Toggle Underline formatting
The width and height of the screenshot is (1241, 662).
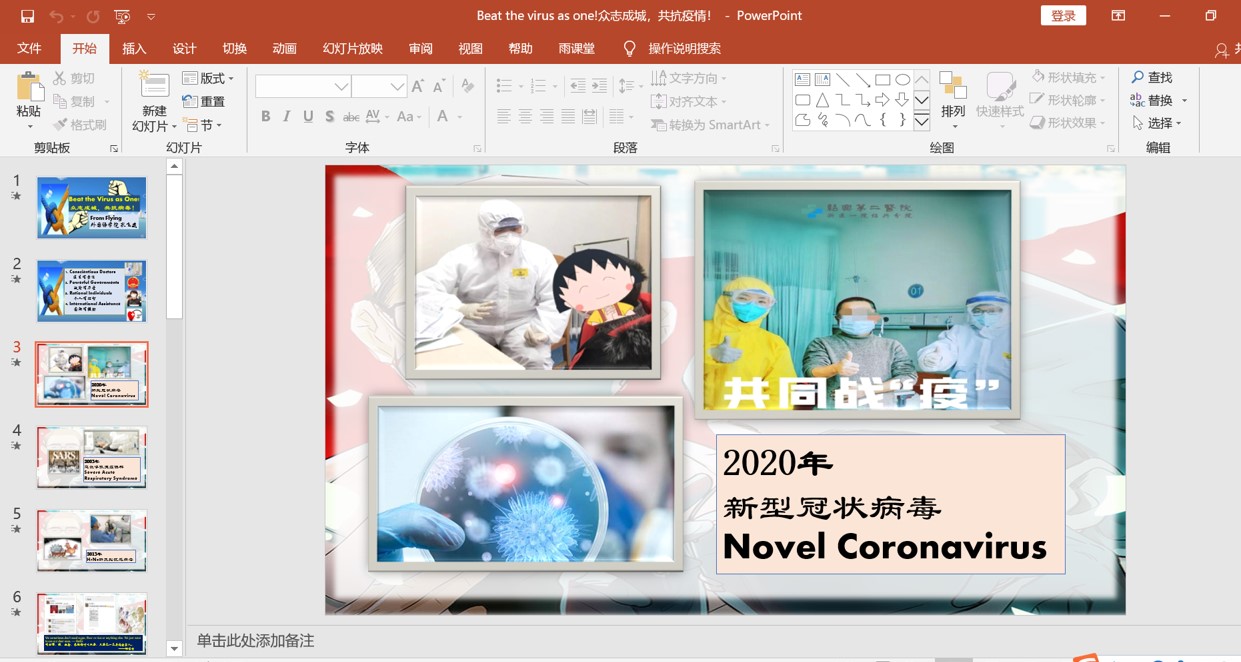pos(308,117)
